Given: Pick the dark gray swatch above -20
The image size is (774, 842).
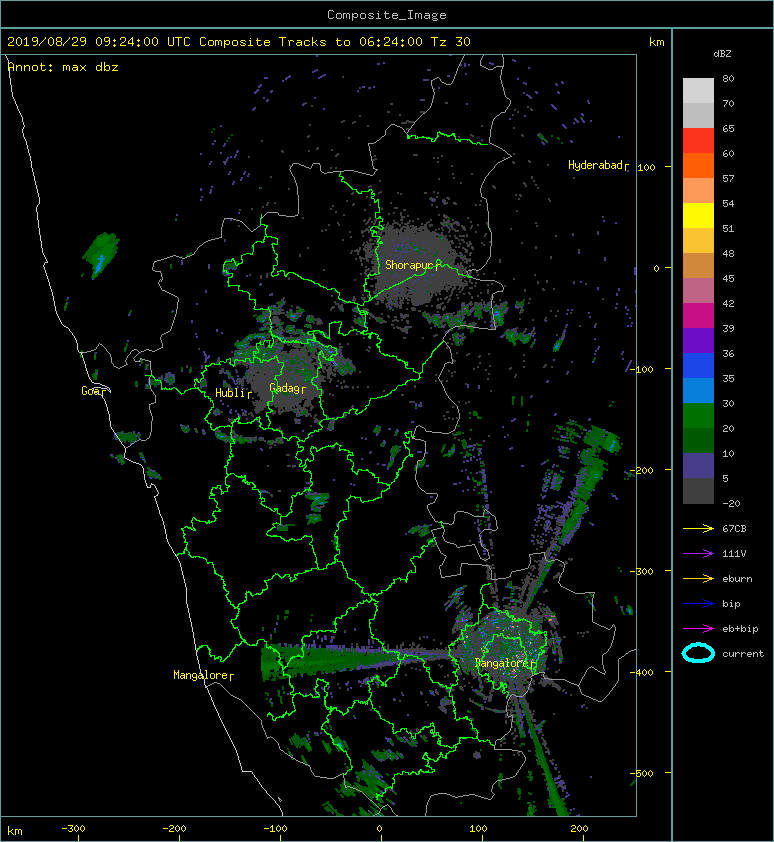Looking at the screenshot, I should click(698, 491).
